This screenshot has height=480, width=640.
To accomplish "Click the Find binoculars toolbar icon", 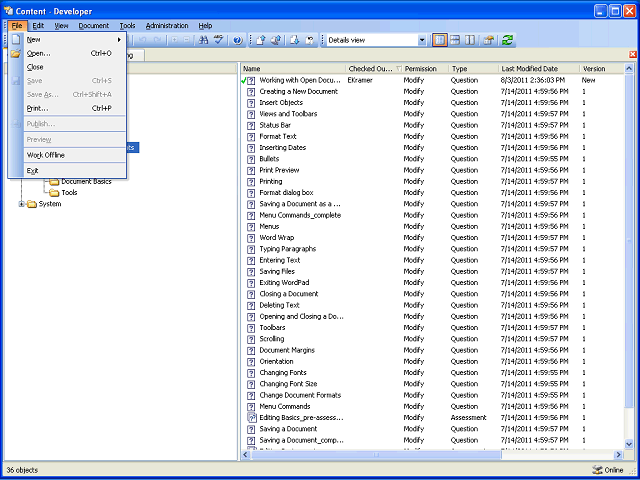I will 203,40.
